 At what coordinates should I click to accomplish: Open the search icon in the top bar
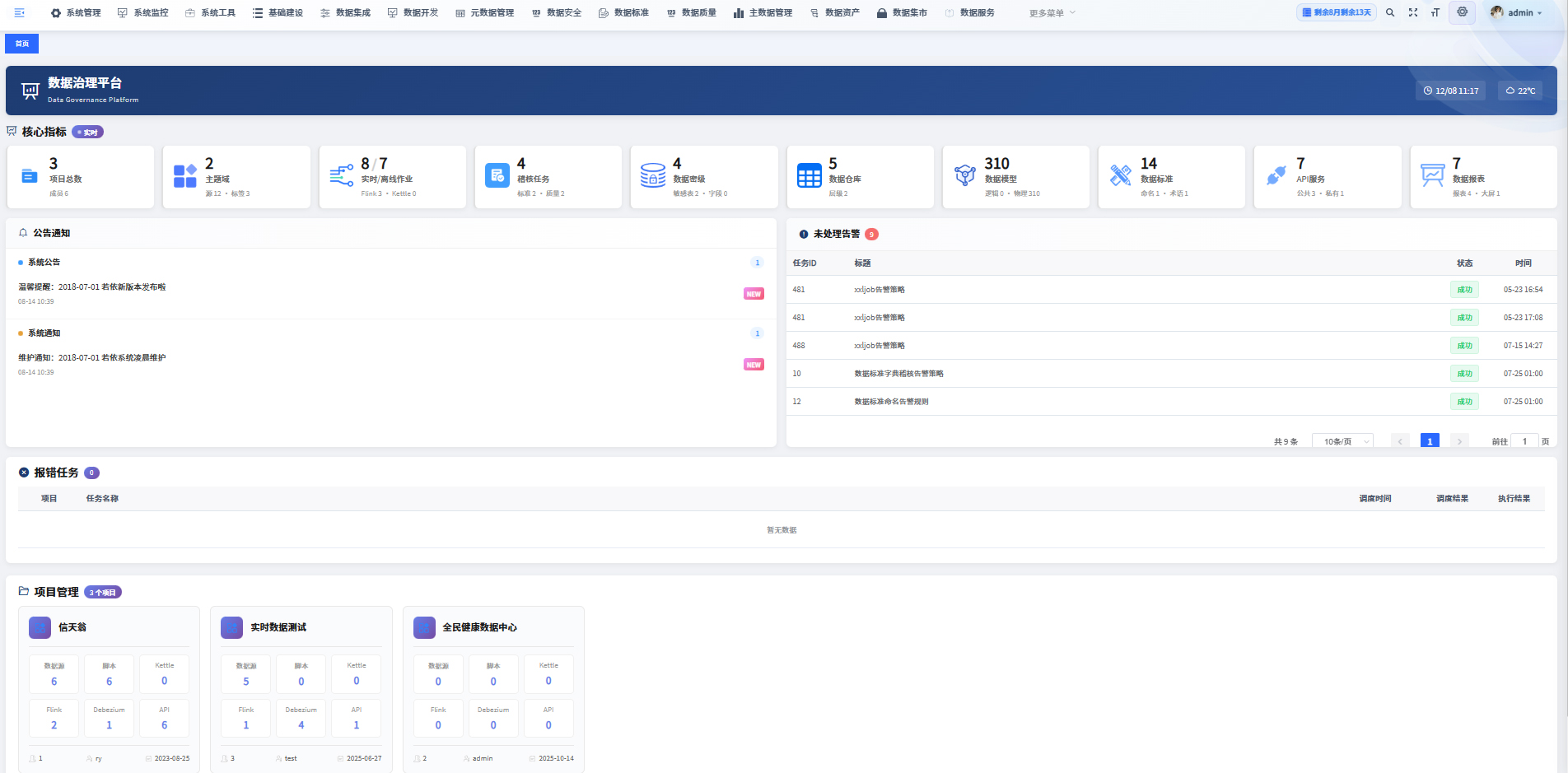click(1390, 12)
